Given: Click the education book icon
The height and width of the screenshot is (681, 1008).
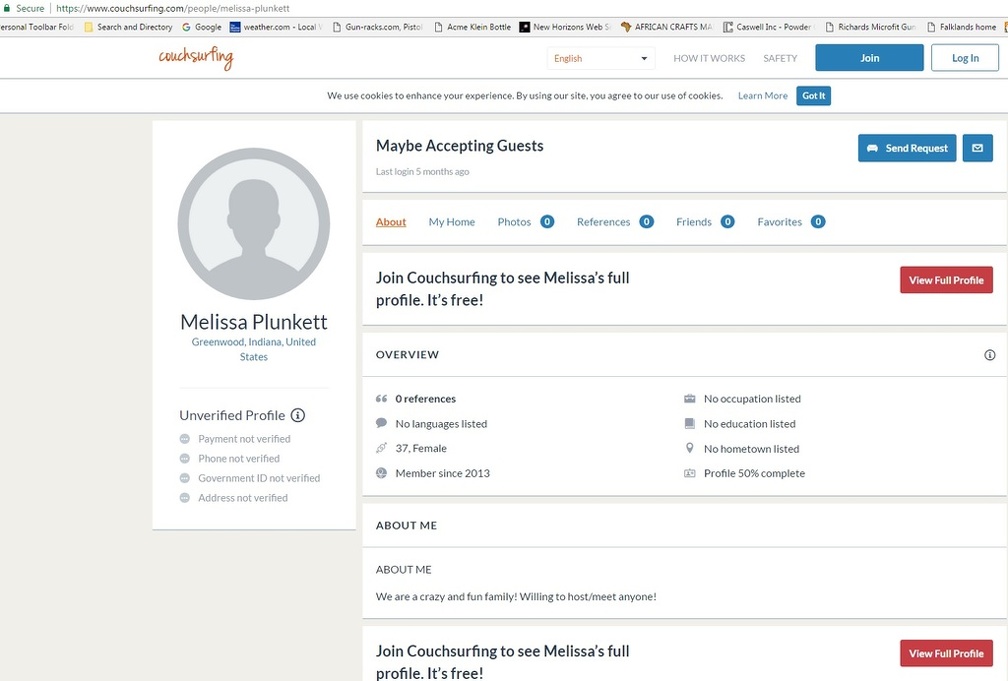Looking at the screenshot, I should (690, 423).
